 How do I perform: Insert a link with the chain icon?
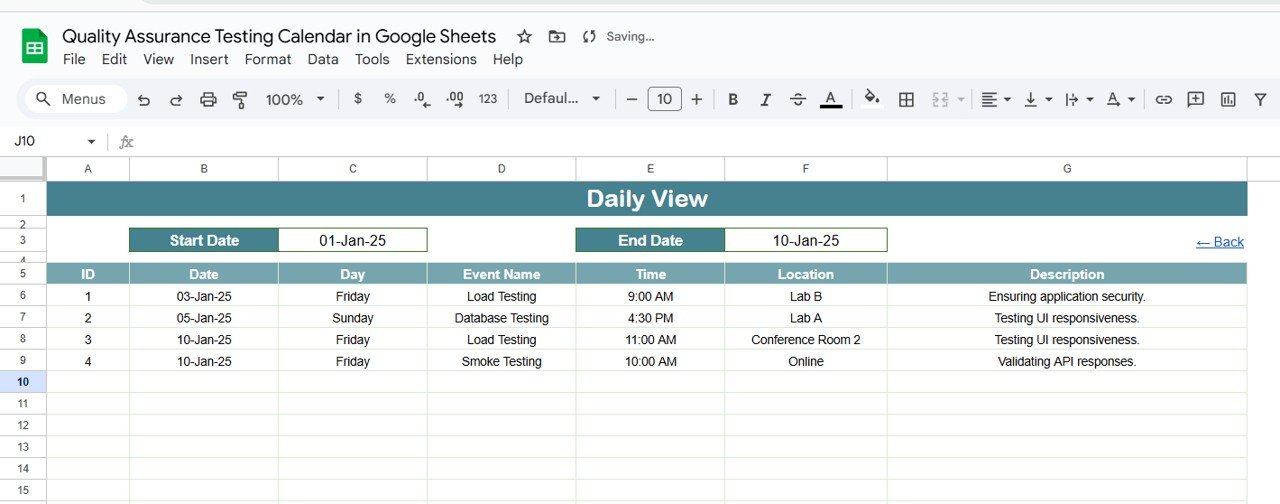point(1163,99)
